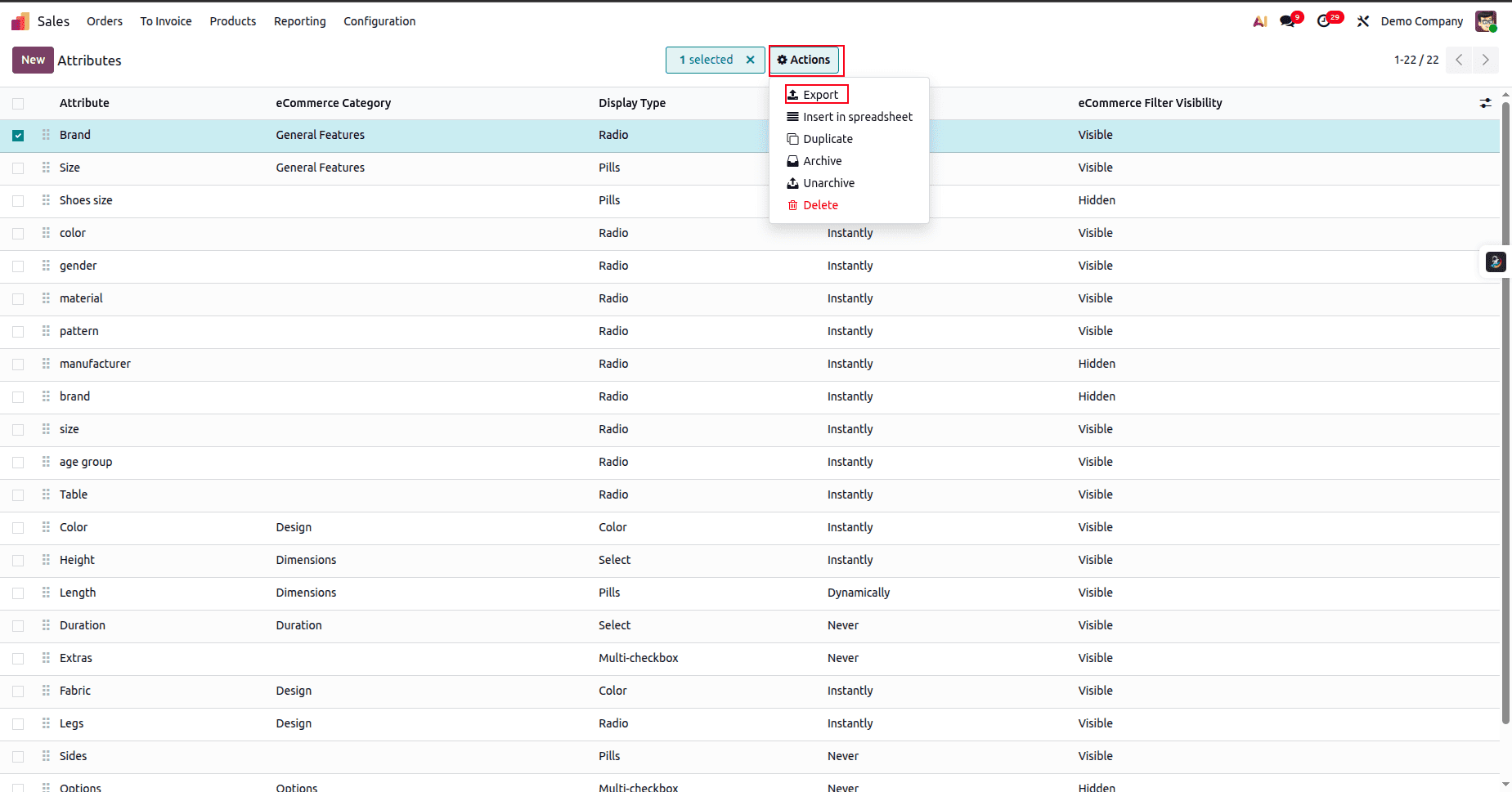Screen dimensions: 1512x792
Task: Open the Odoo apps grid icon
Action: [19, 21]
